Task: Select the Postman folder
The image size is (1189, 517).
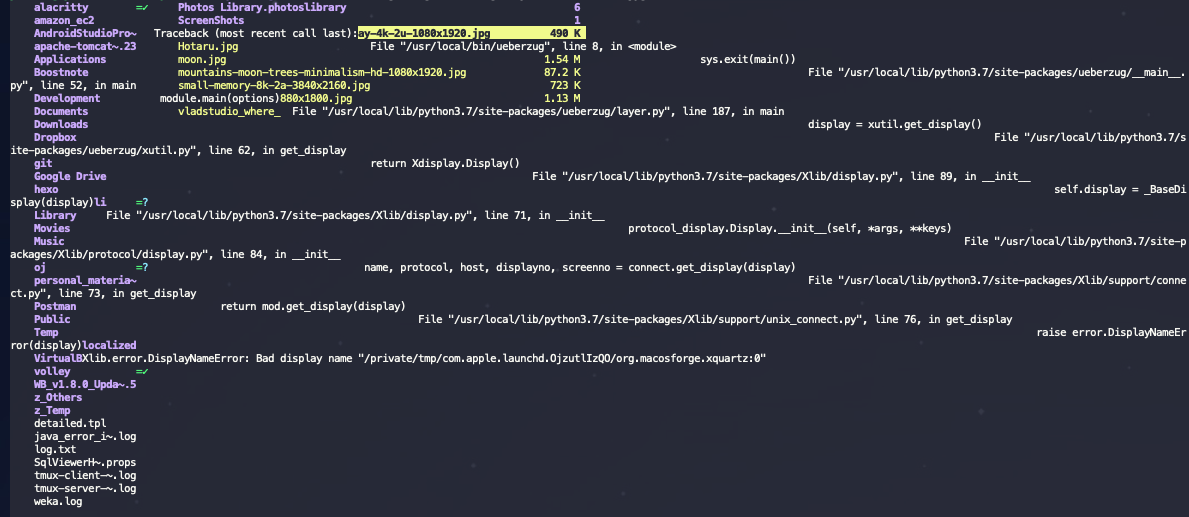Action: coord(55,306)
